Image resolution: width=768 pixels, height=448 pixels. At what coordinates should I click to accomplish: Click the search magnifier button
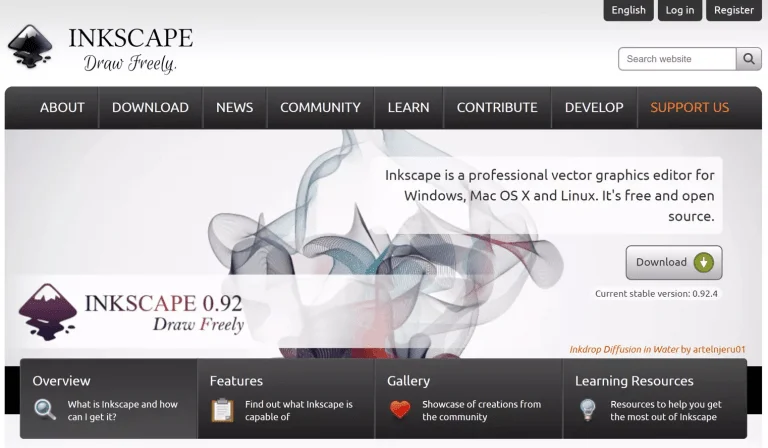[x=748, y=59]
